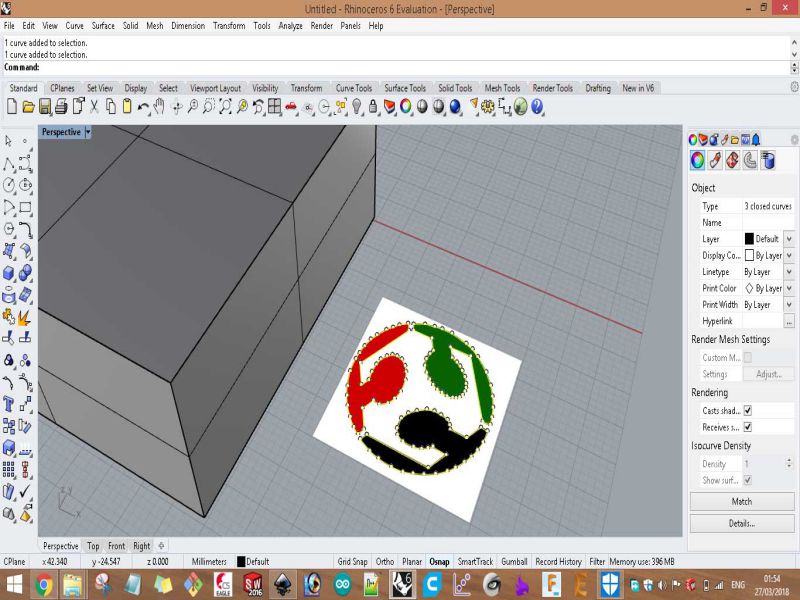
Task: Select the Box solid tool
Action: coord(9,273)
